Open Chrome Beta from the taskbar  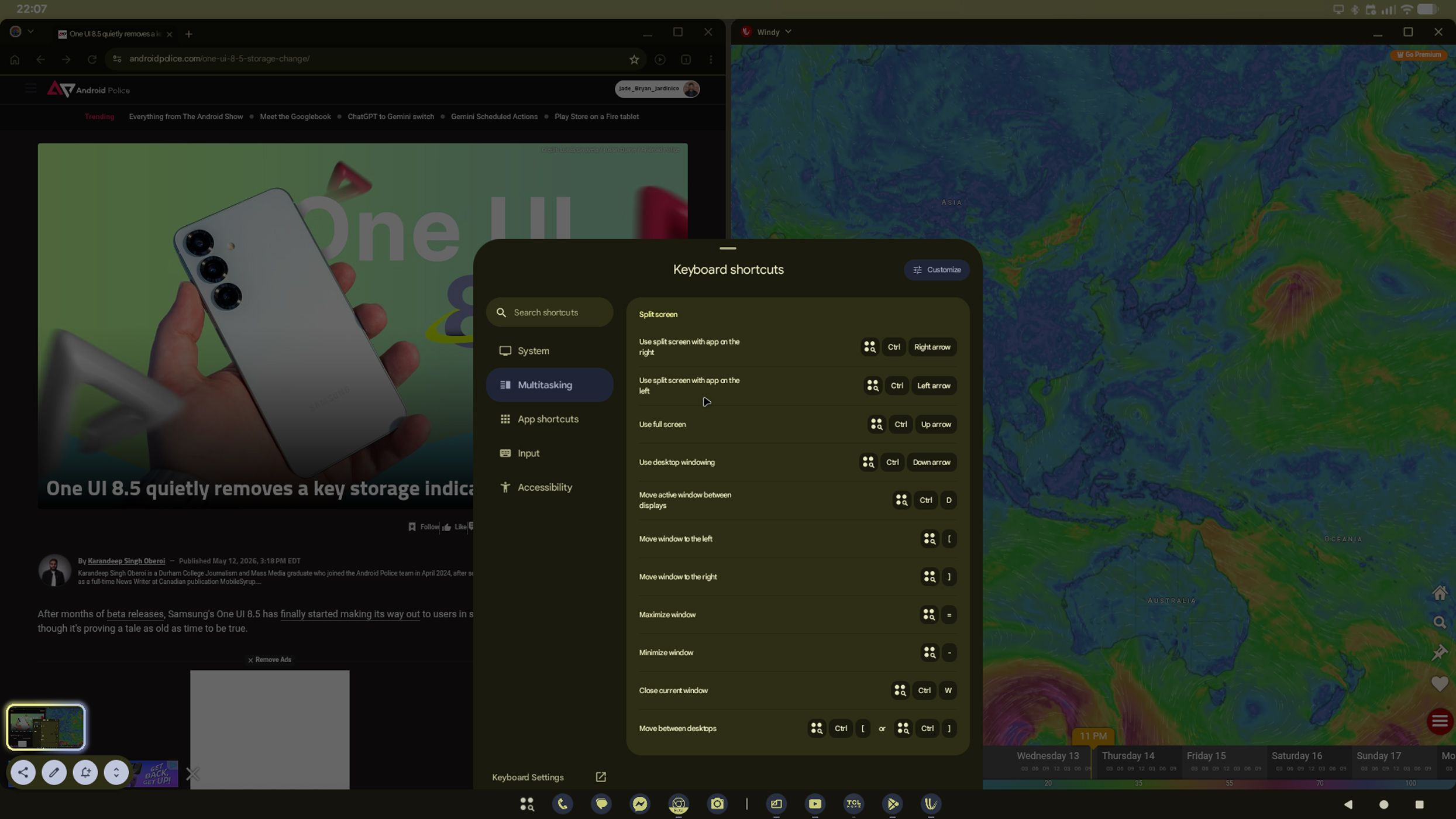[x=679, y=804]
